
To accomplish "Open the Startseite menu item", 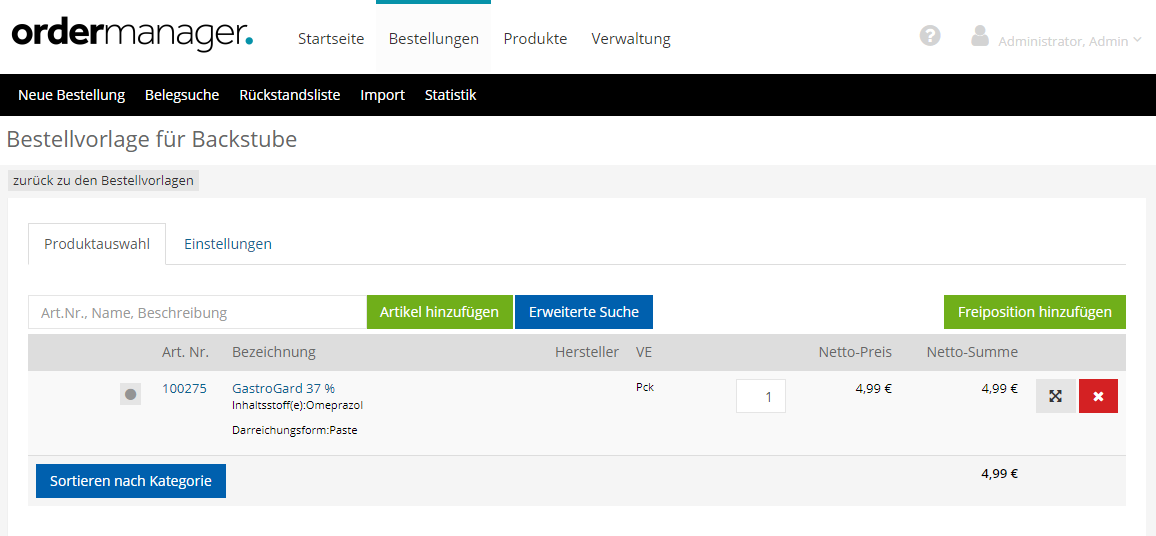I will 331,39.
